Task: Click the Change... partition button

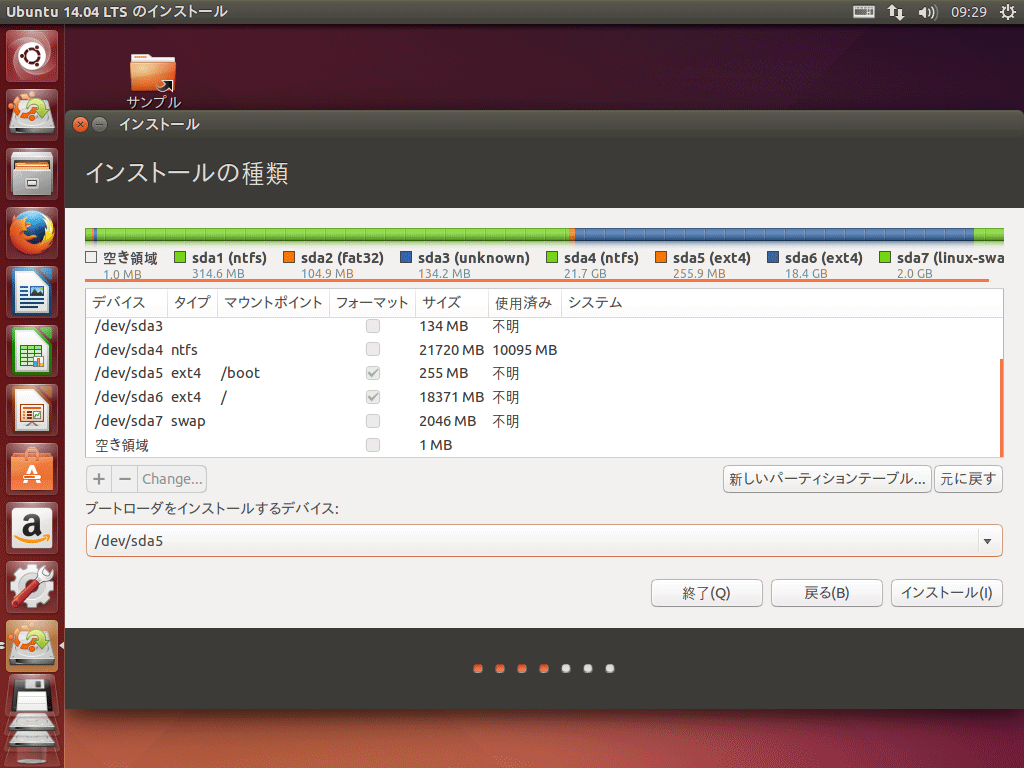Action: pyautogui.click(x=172, y=479)
